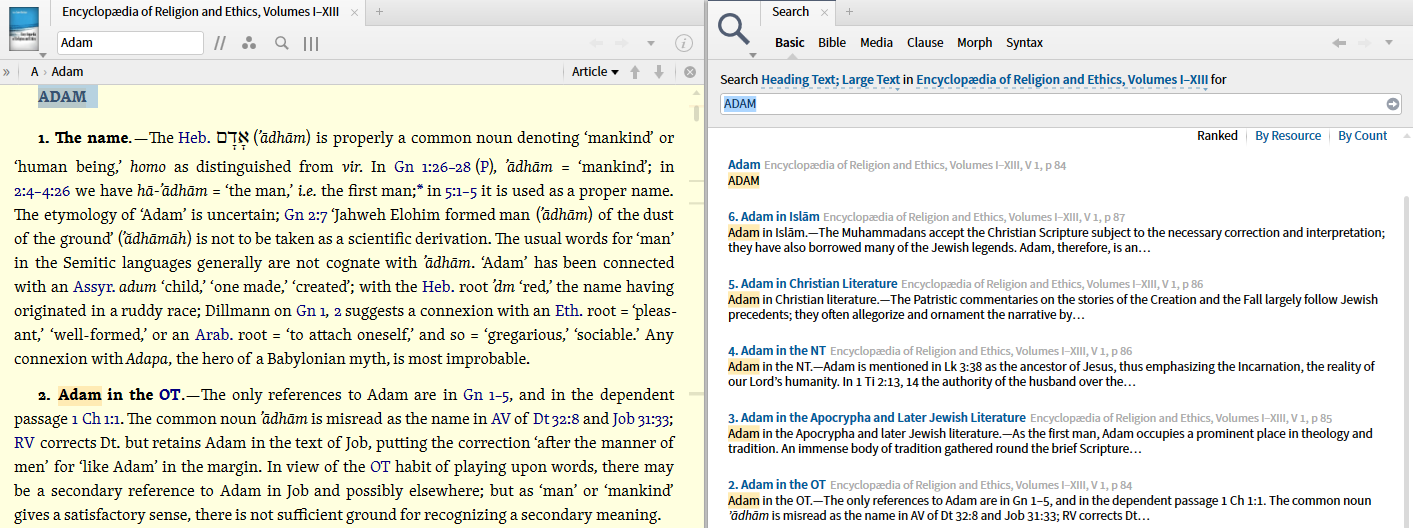The height and width of the screenshot is (528, 1413).
Task: Open the resource selector dropdown in Search
Action: (1062, 80)
